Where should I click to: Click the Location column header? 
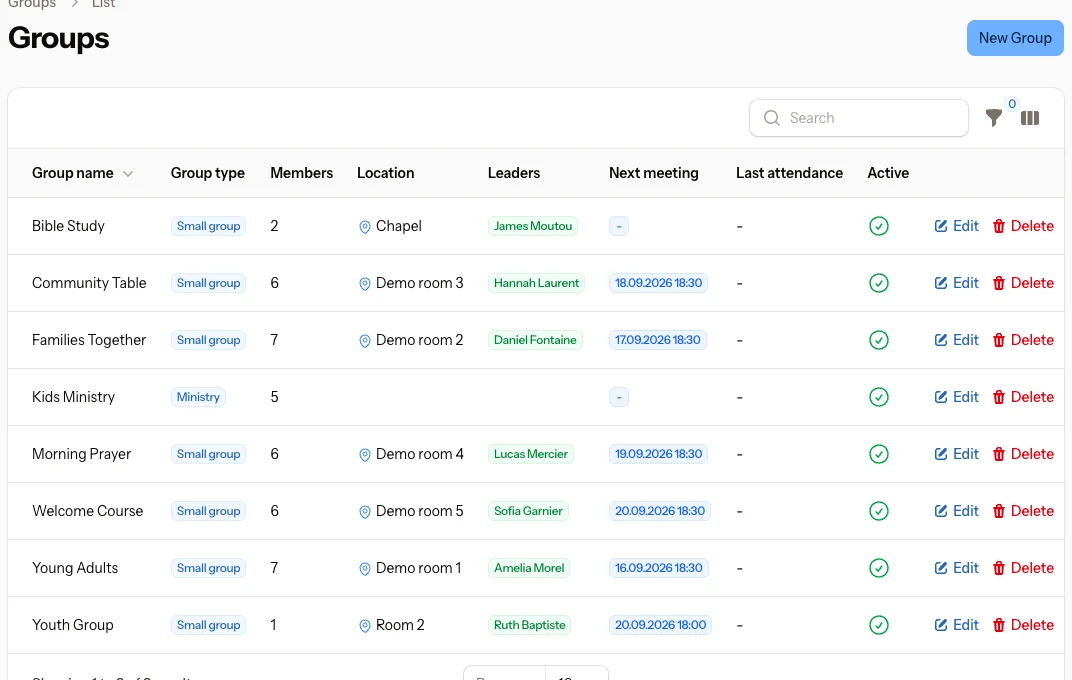(386, 174)
